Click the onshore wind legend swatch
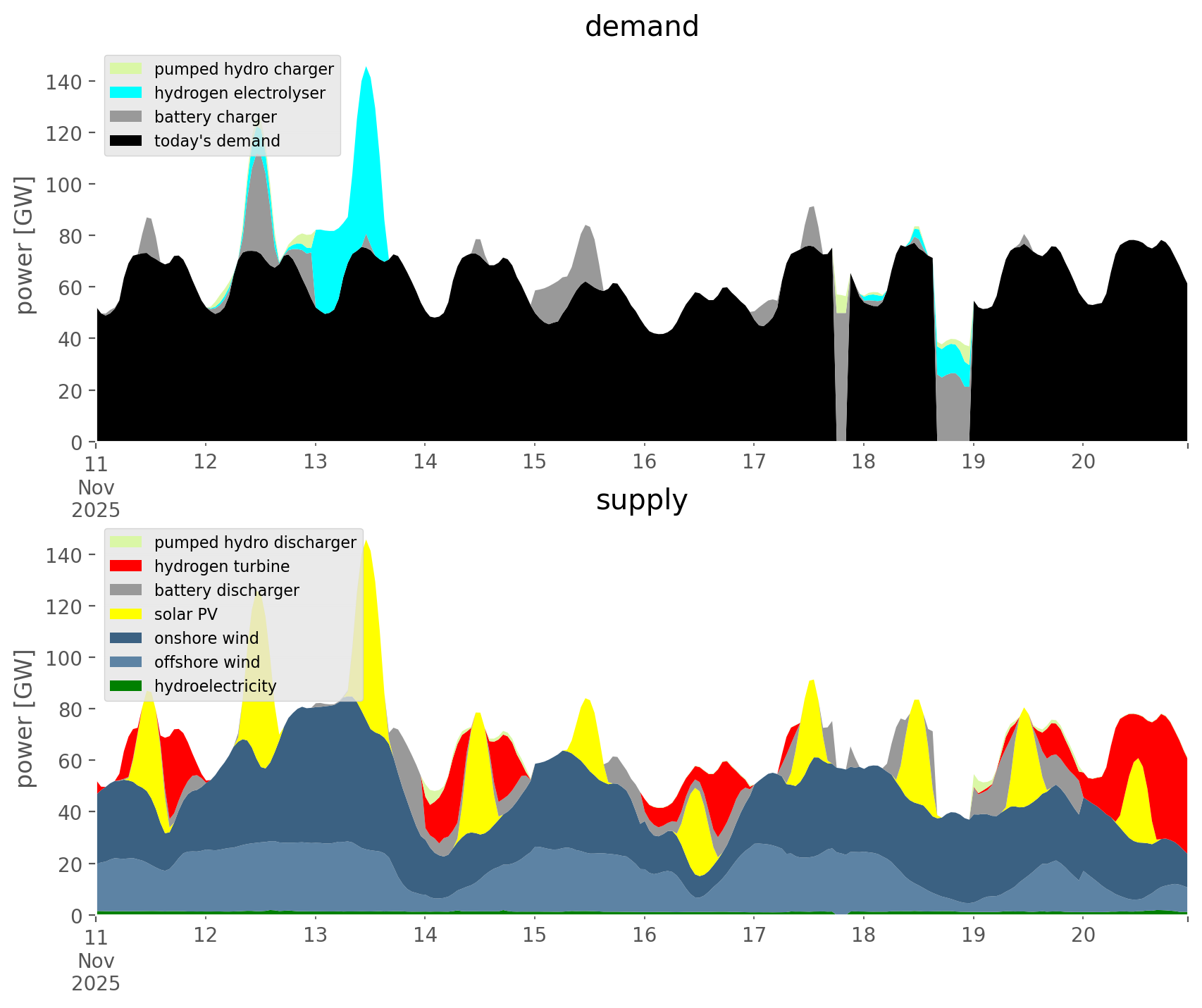The height and width of the screenshot is (1008, 1202). click(126, 638)
